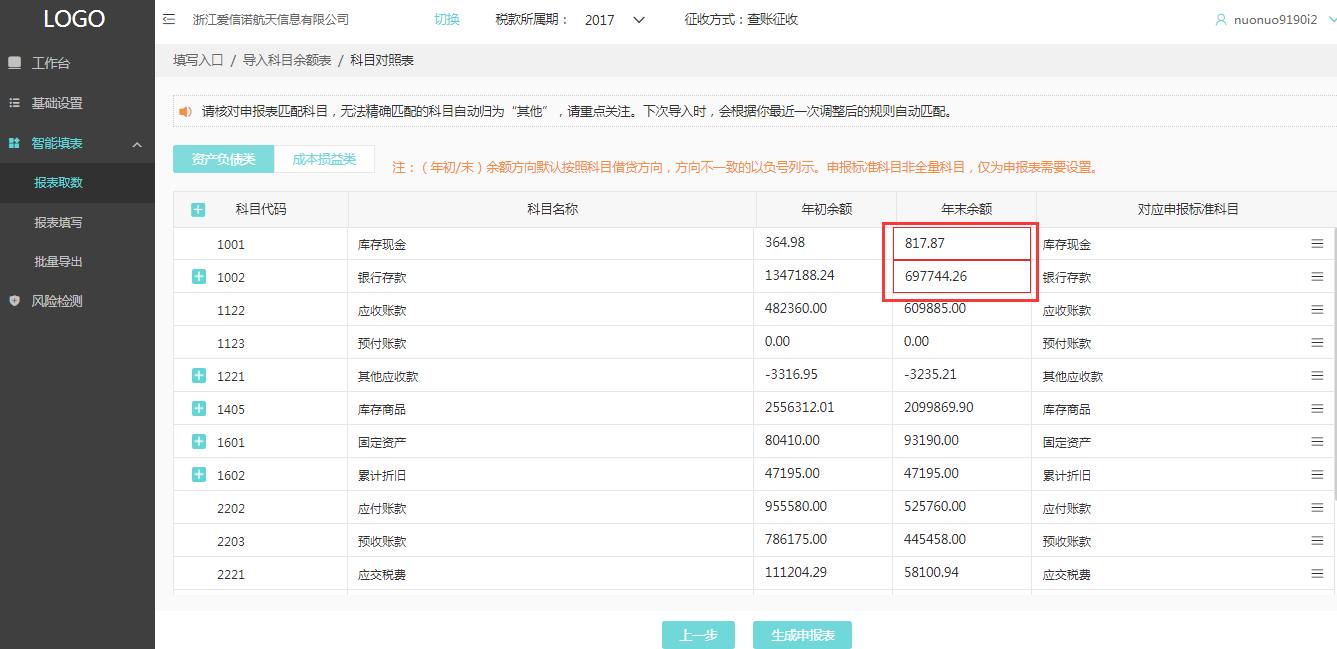Click the 年末余额 value 93190.00

pyautogui.click(x=931, y=440)
